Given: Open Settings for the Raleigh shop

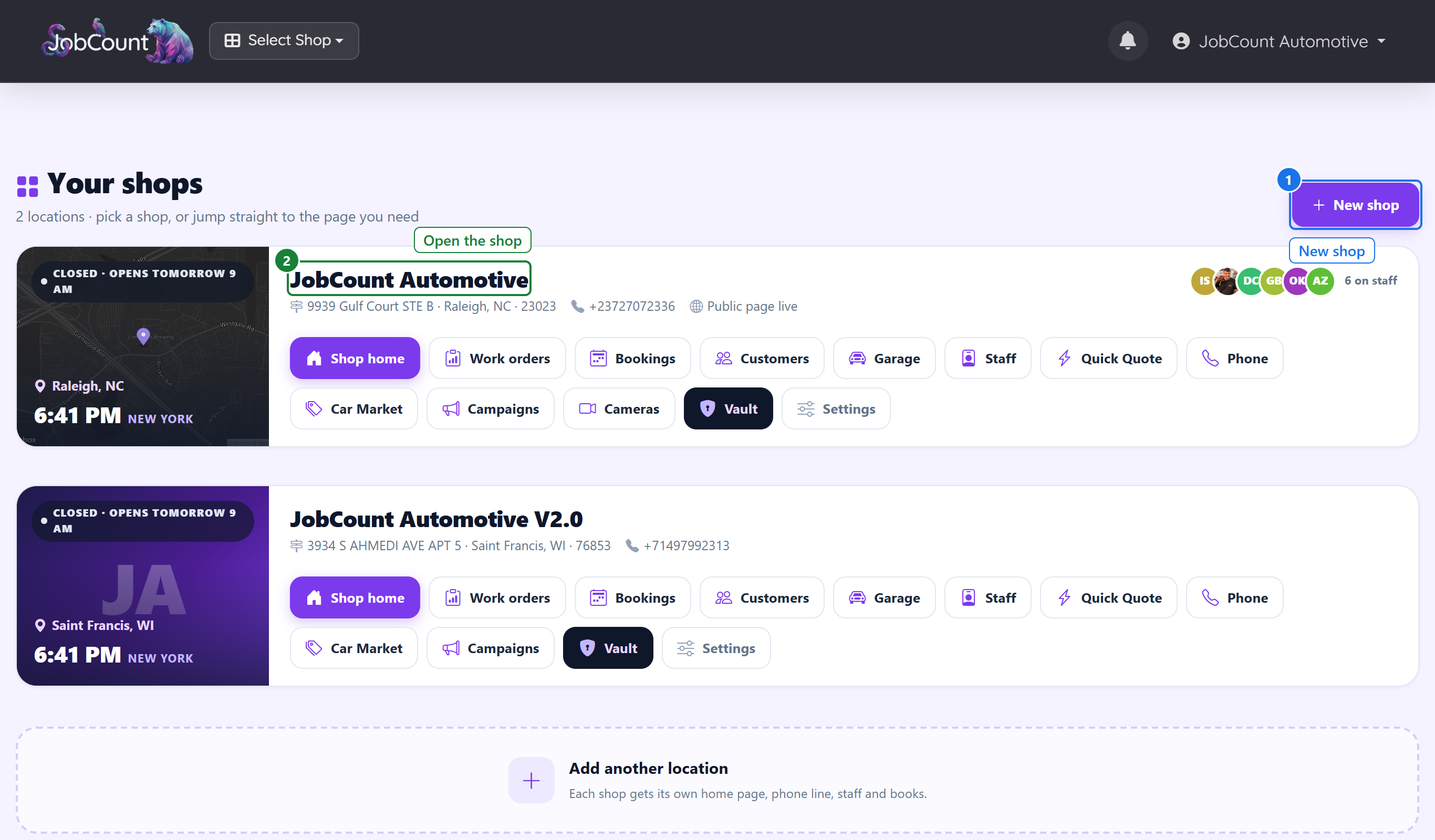Looking at the screenshot, I should click(x=836, y=408).
